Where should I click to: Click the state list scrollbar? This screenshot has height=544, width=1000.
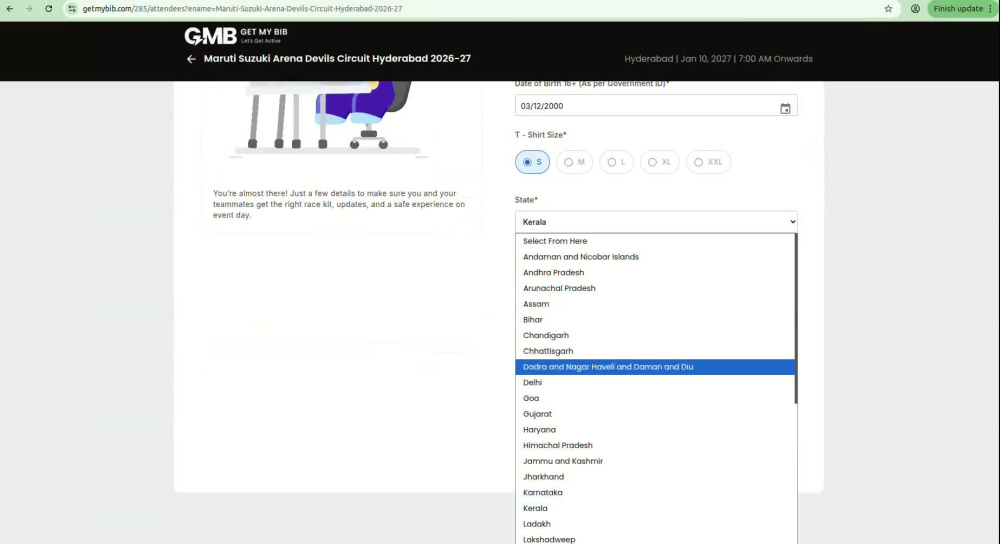click(796, 319)
